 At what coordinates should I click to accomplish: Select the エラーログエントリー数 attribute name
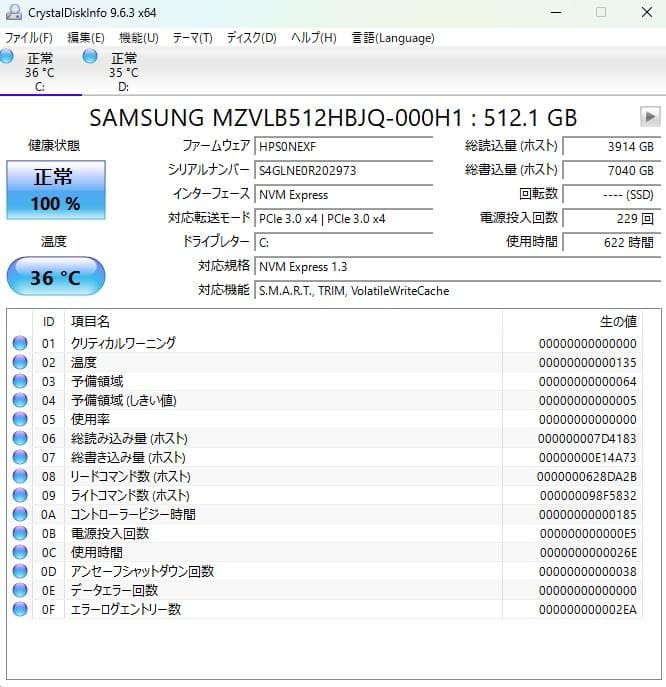point(126,609)
